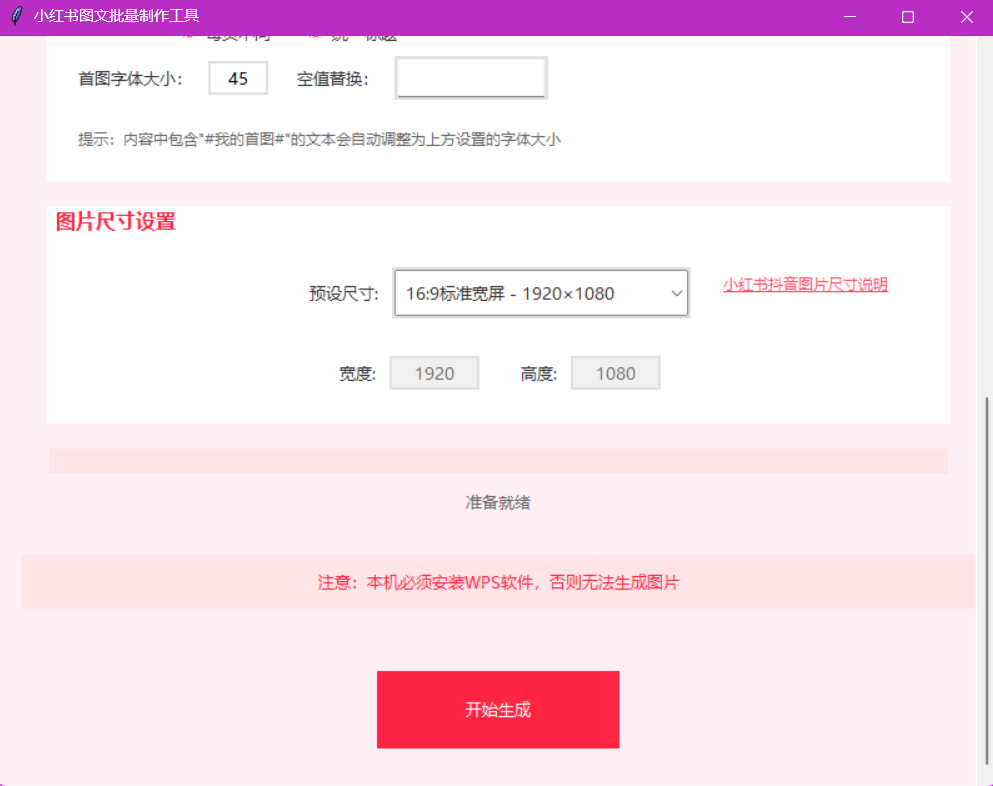The height and width of the screenshot is (786, 993).
Task: Click the 准备就绪 status text
Action: [x=498, y=502]
